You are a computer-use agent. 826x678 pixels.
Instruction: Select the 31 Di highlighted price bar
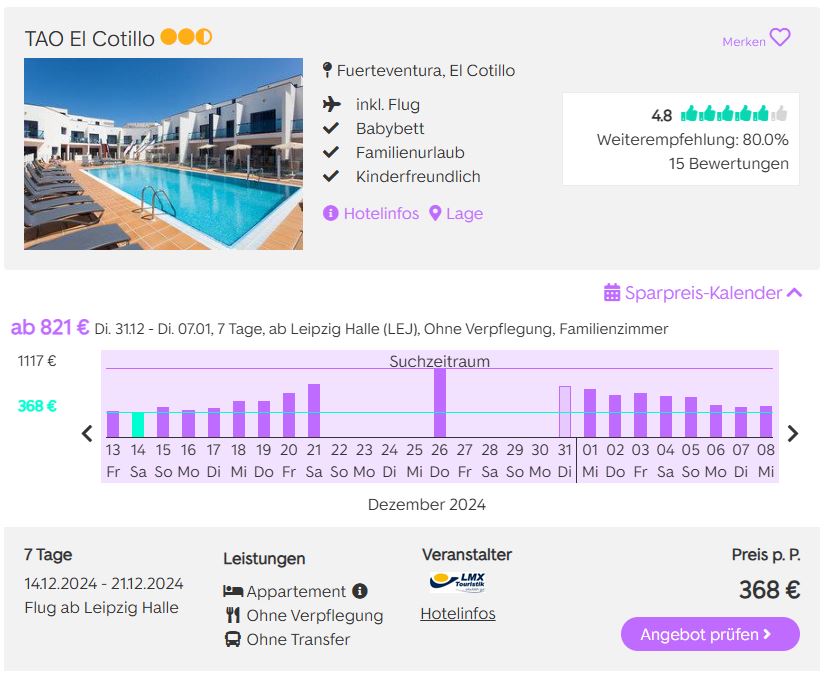[565, 412]
